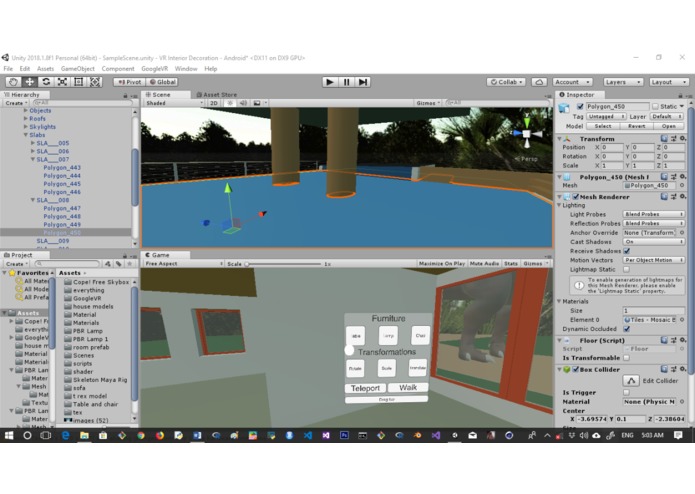Toggle 2D mode in Scene view

(x=214, y=103)
